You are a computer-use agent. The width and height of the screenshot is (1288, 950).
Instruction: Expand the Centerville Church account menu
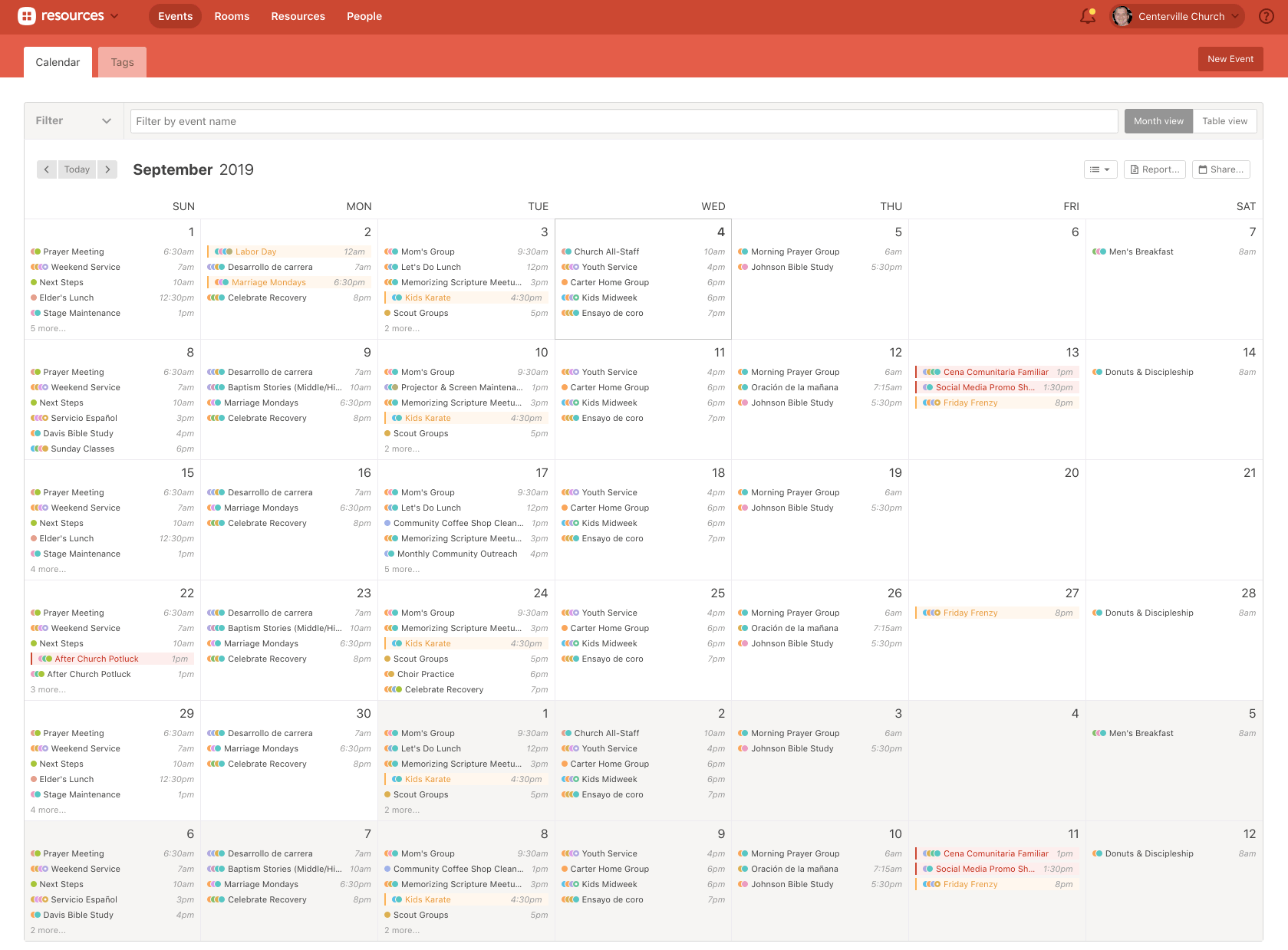coord(1234,16)
